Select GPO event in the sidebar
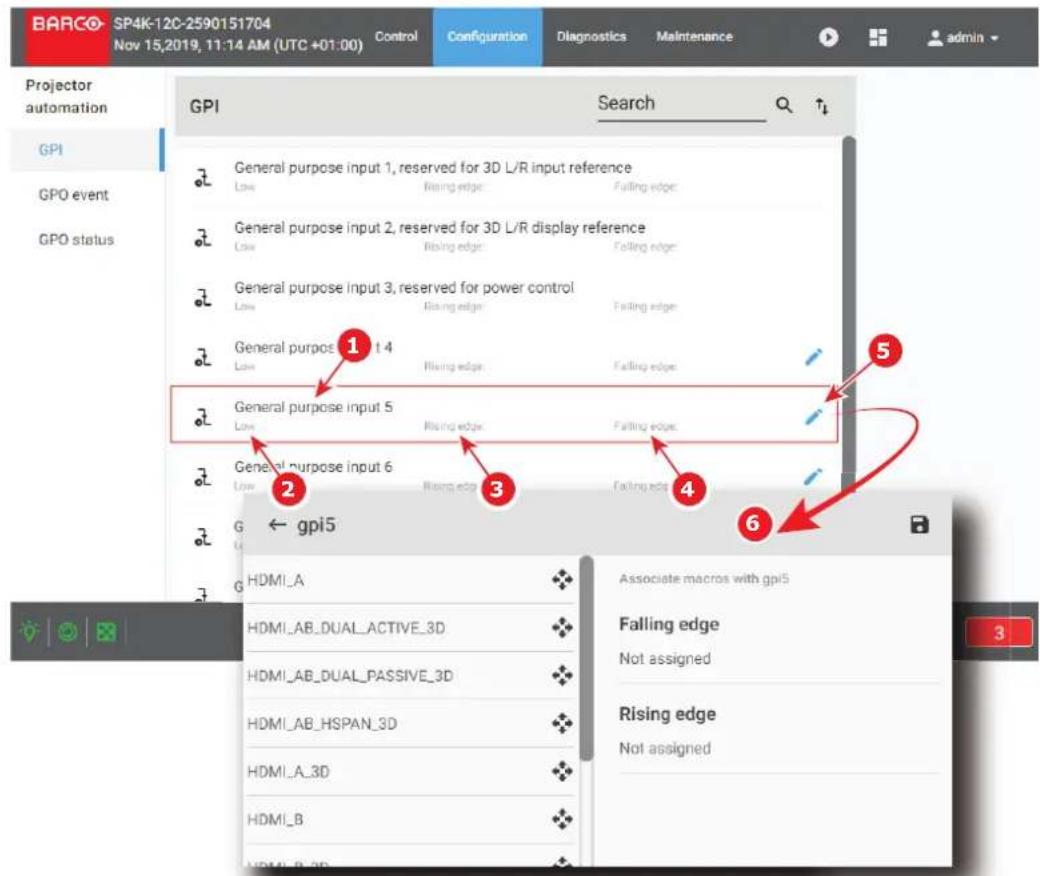This screenshot has height=876, width=1040. pyautogui.click(x=74, y=195)
